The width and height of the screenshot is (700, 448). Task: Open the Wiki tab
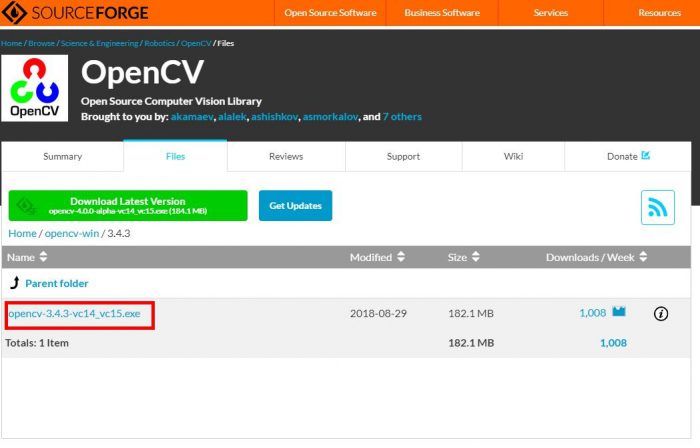click(x=513, y=157)
